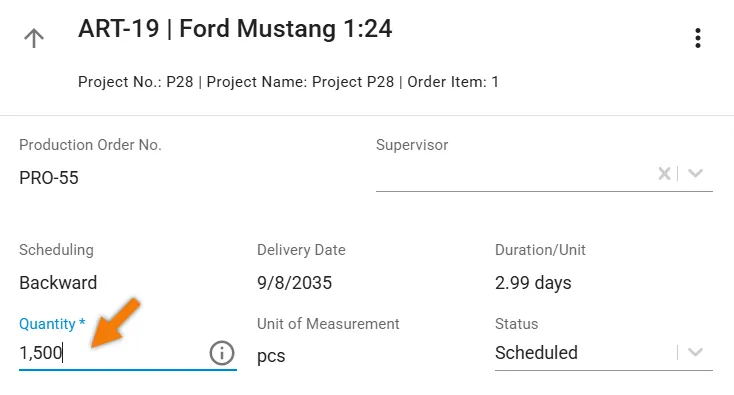The width and height of the screenshot is (734, 395).
Task: Click the PRO-55 production order number
Action: (x=49, y=178)
